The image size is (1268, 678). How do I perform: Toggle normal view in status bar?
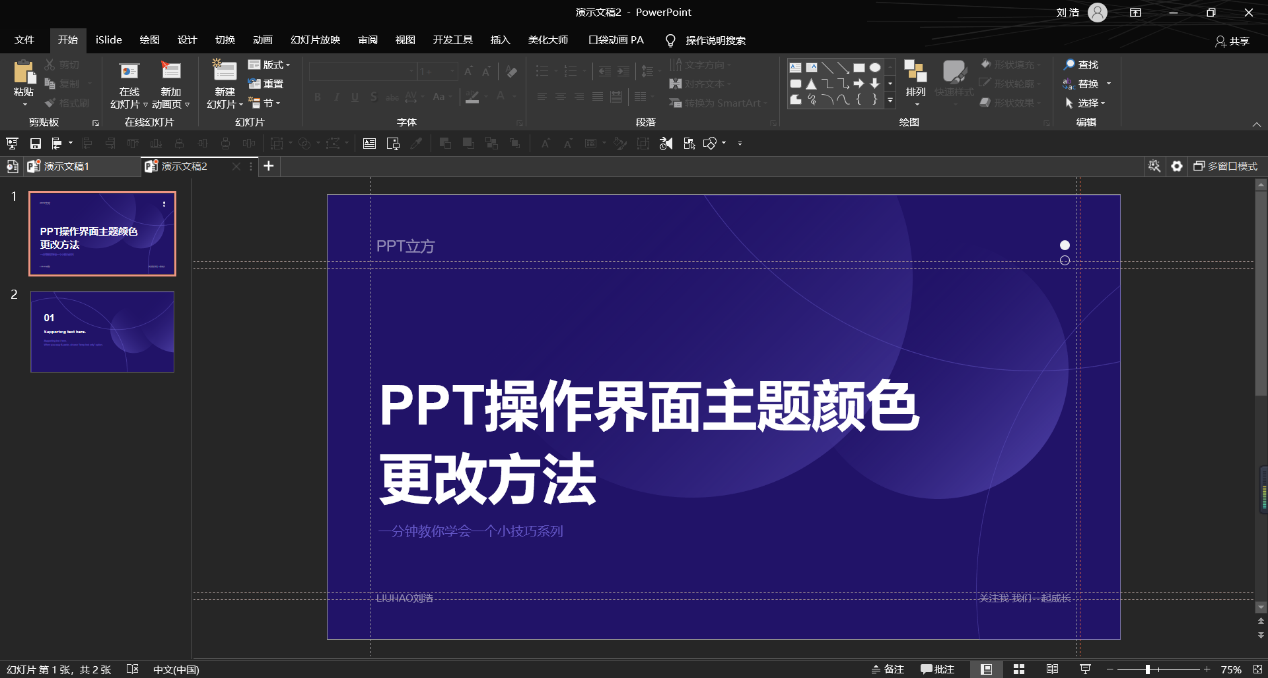(x=987, y=669)
